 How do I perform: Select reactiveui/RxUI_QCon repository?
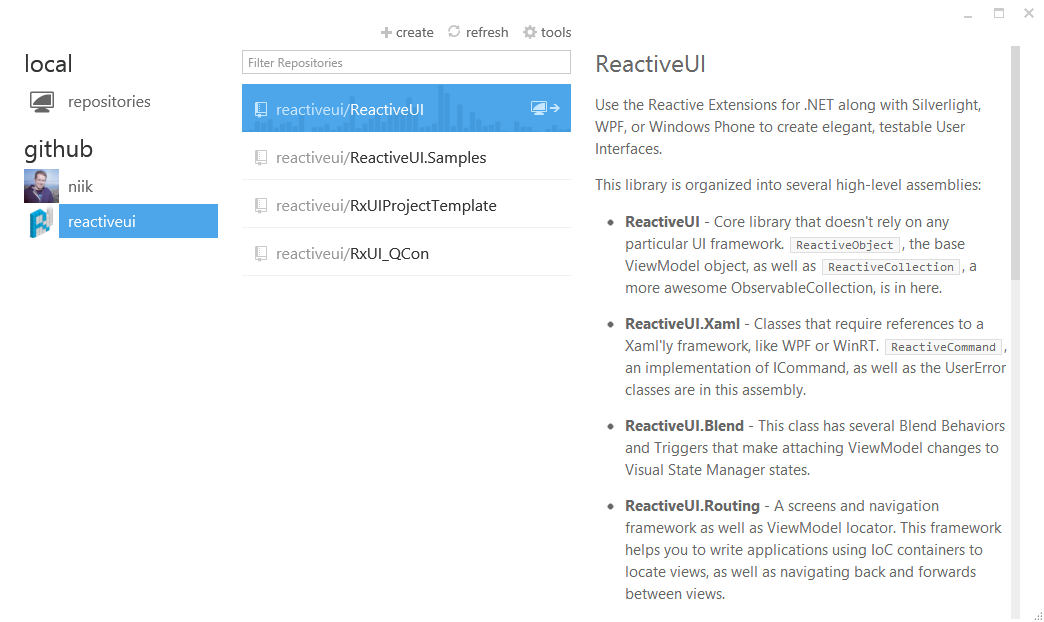(406, 253)
